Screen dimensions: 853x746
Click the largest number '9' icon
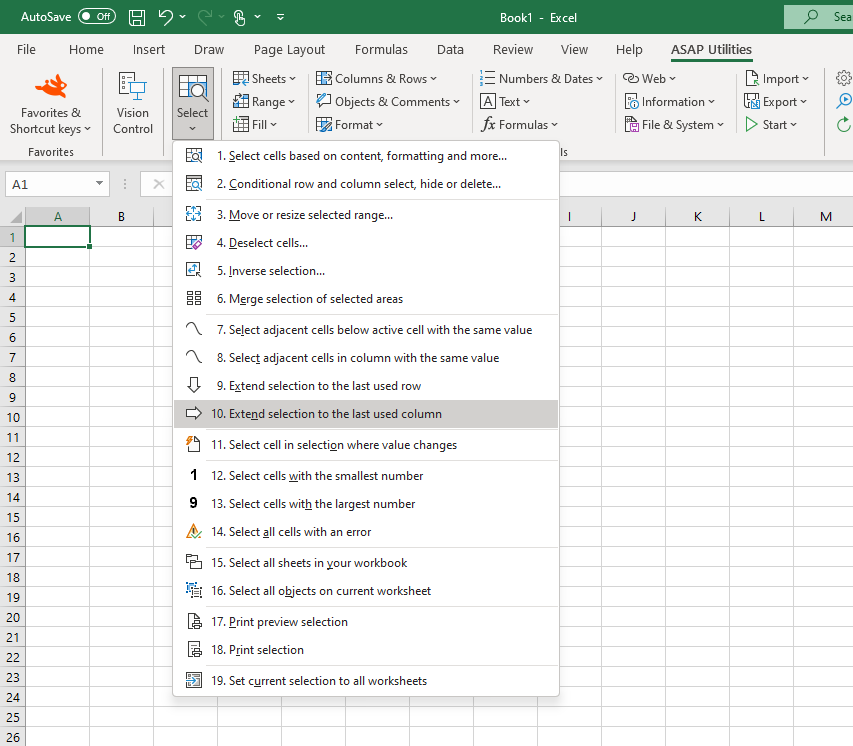194,503
